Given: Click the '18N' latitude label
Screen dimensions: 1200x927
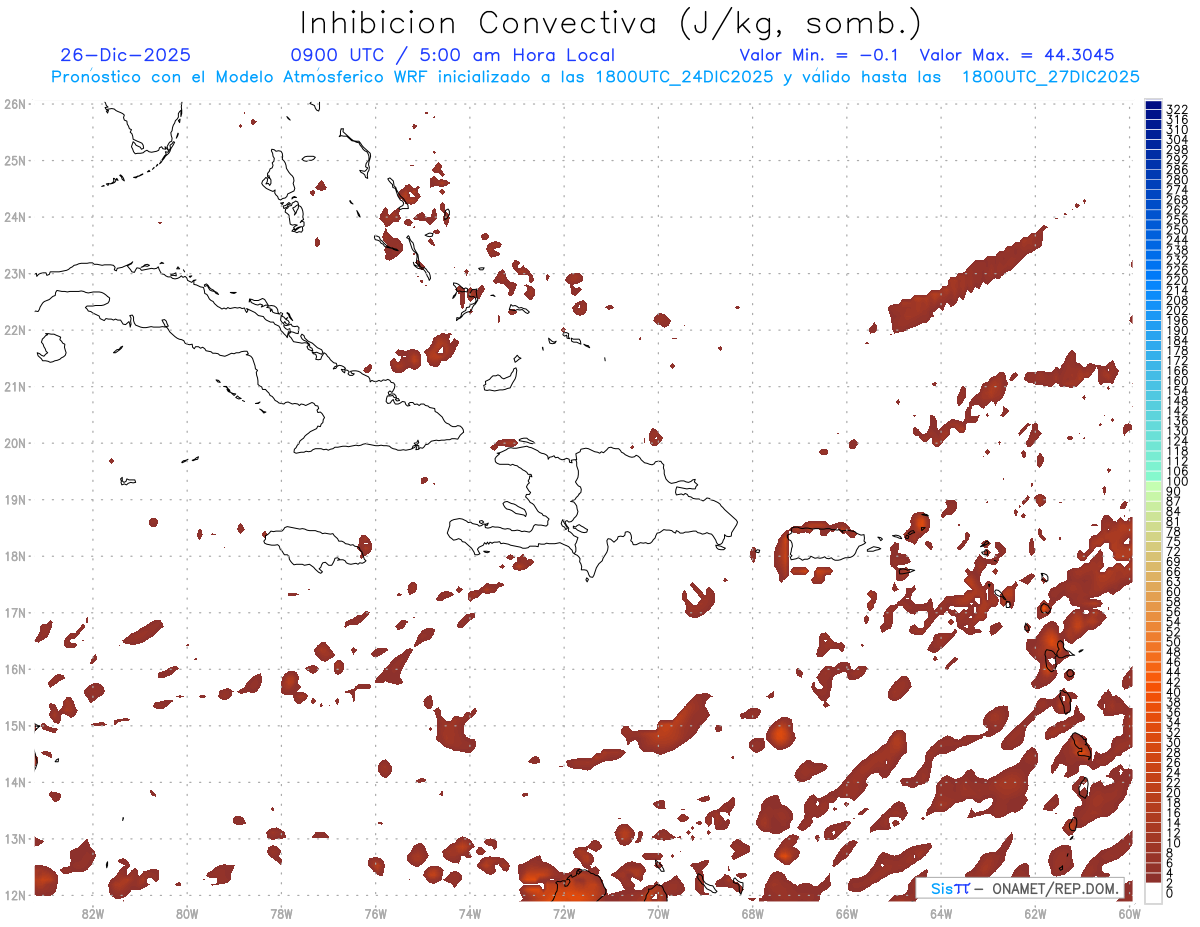Looking at the screenshot, I should [x=15, y=556].
